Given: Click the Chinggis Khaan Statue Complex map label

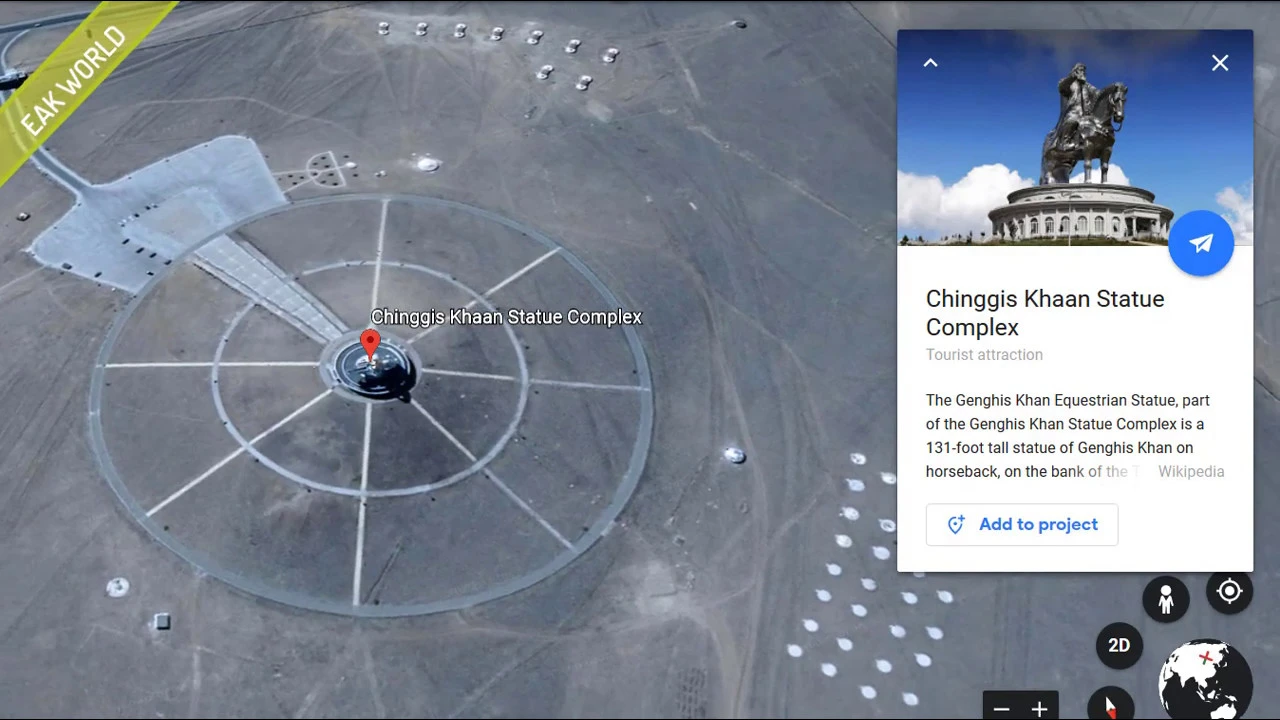Looking at the screenshot, I should click(506, 317).
